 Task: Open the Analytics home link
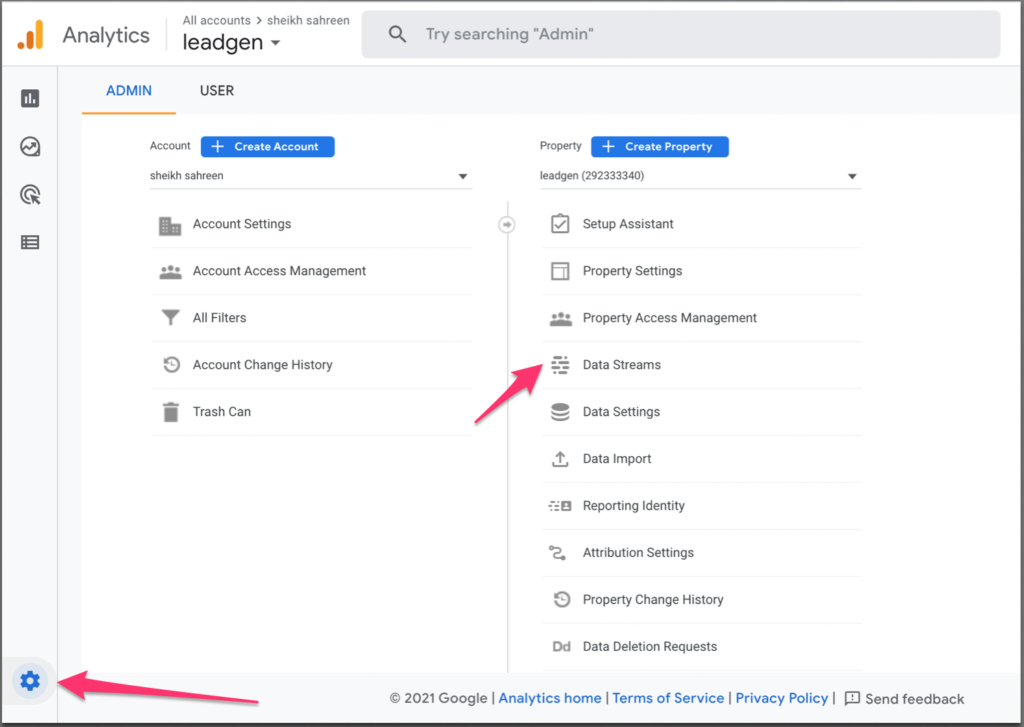click(x=550, y=698)
